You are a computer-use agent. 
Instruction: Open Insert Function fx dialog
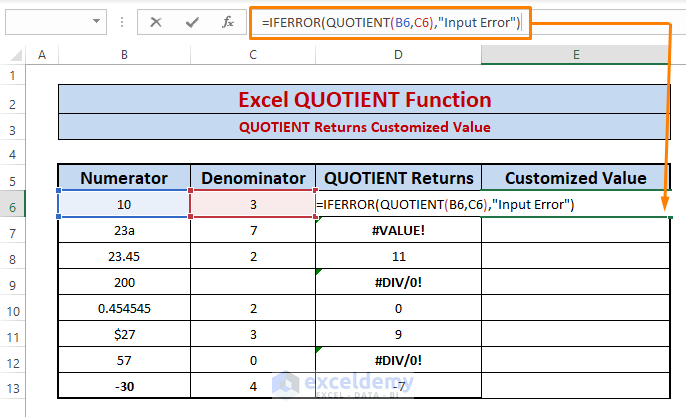click(x=228, y=22)
